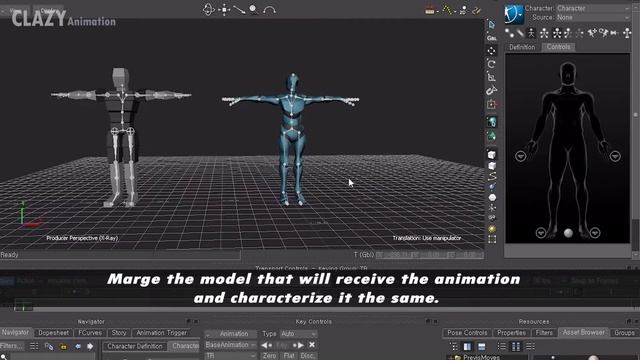Open the BaseAnimation layer dropdown

[x=231, y=345]
